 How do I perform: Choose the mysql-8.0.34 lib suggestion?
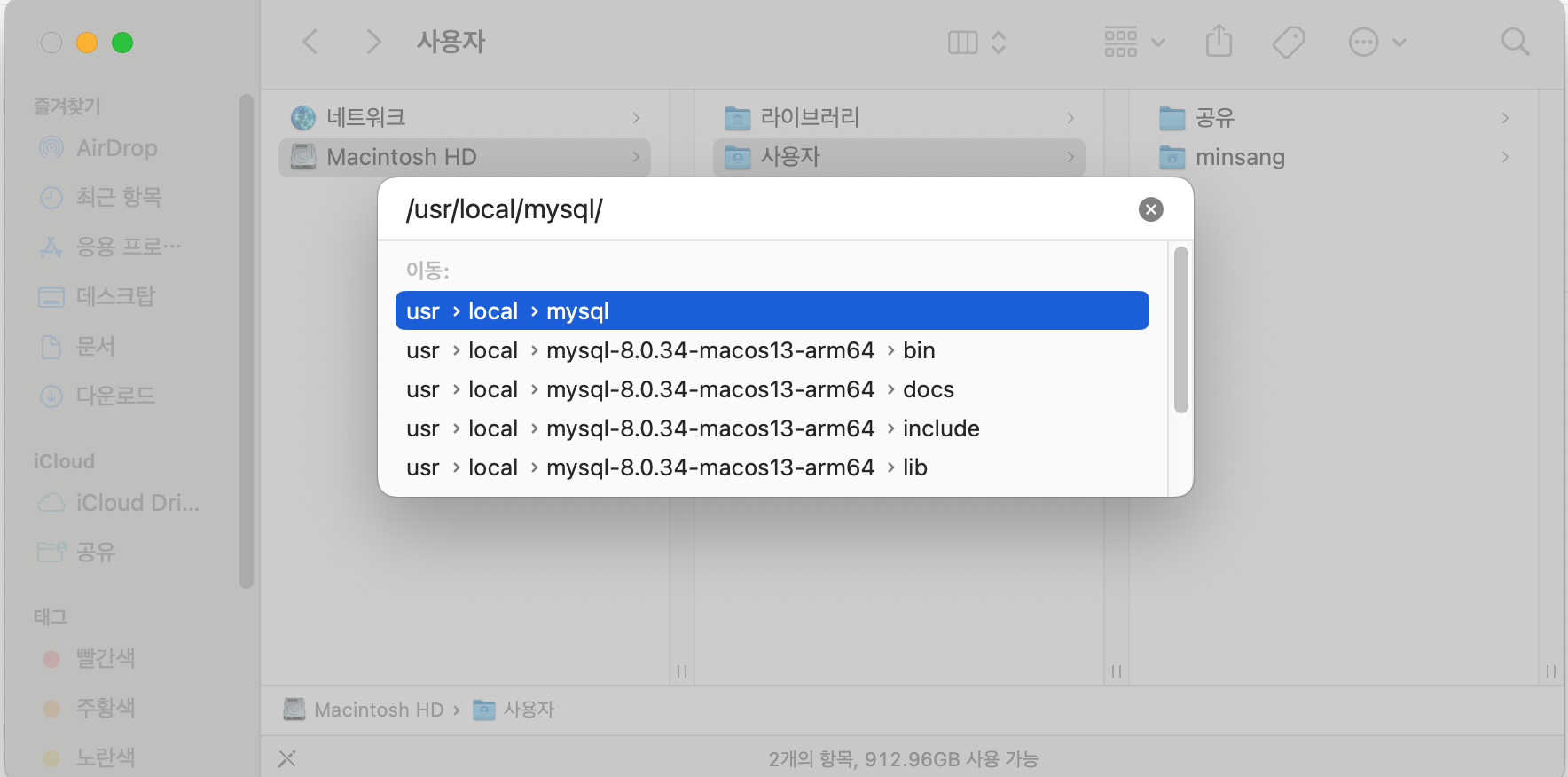click(772, 467)
